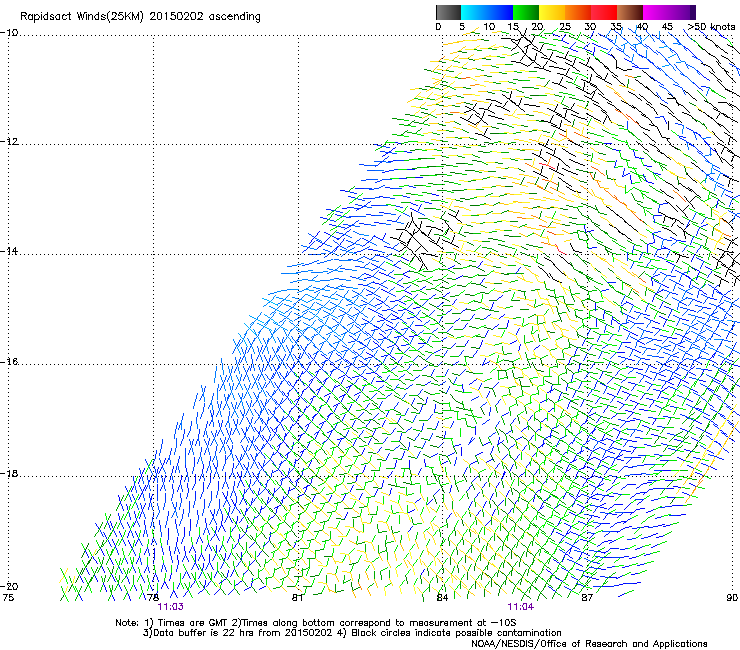Click the '-14' latitude axis label
740x650 pixels.
9,251
